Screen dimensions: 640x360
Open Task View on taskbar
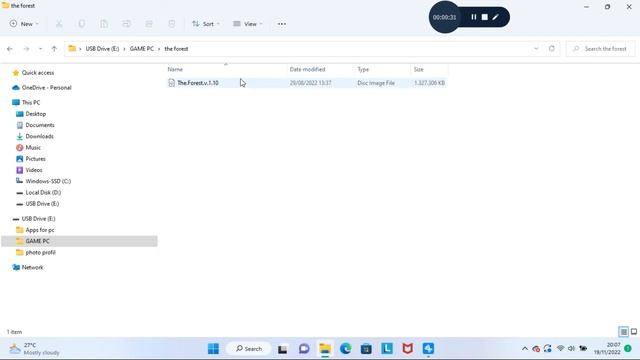click(282, 349)
